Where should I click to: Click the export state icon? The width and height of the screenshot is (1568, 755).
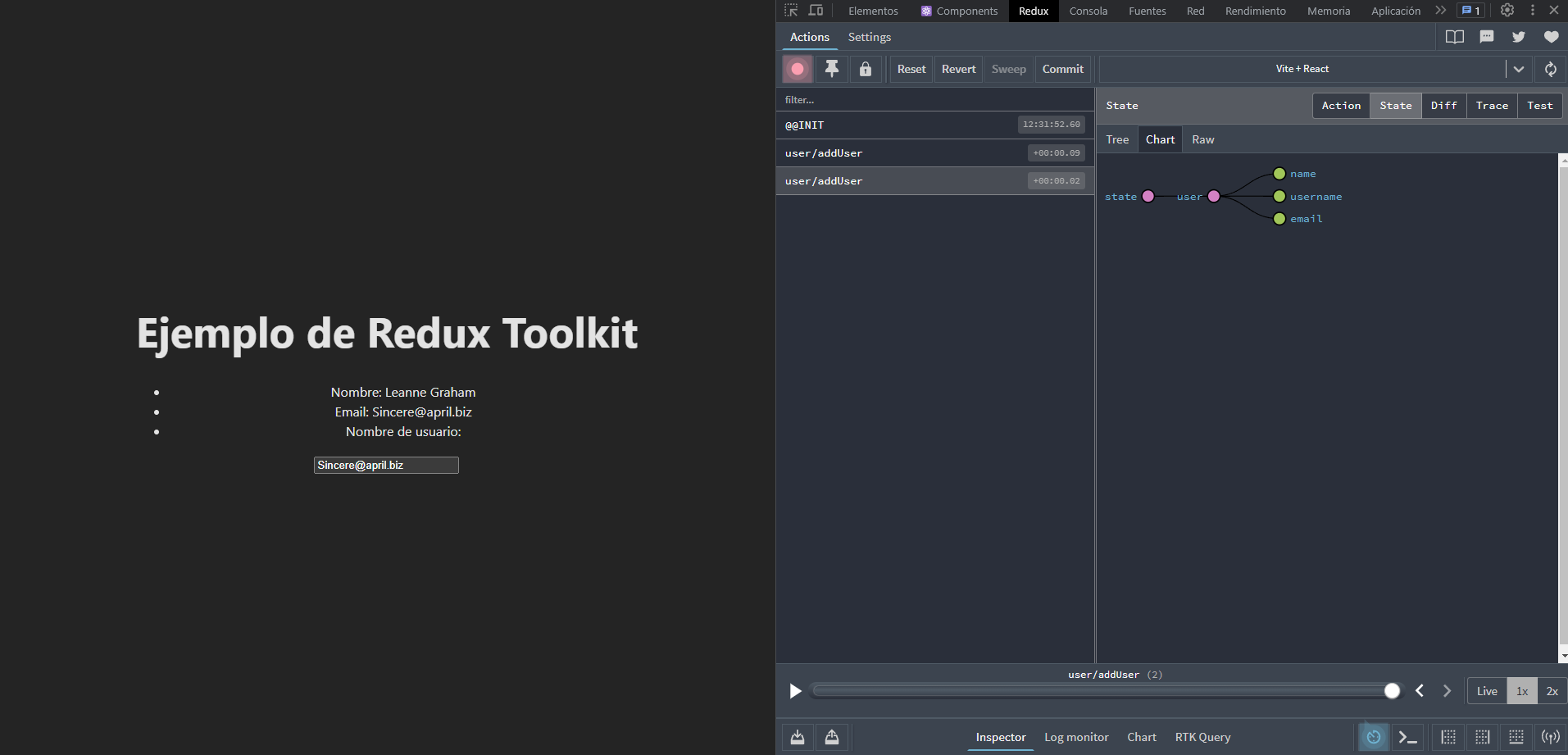(831, 737)
